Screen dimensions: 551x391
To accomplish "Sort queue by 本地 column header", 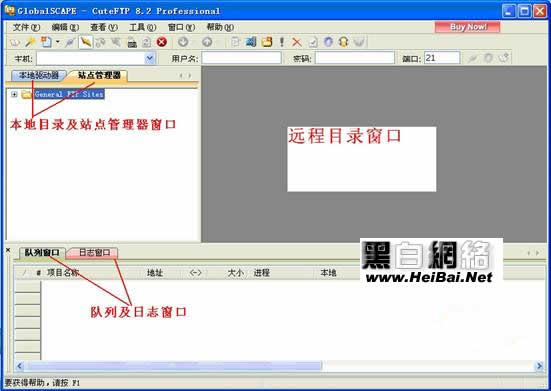I will (328, 273).
